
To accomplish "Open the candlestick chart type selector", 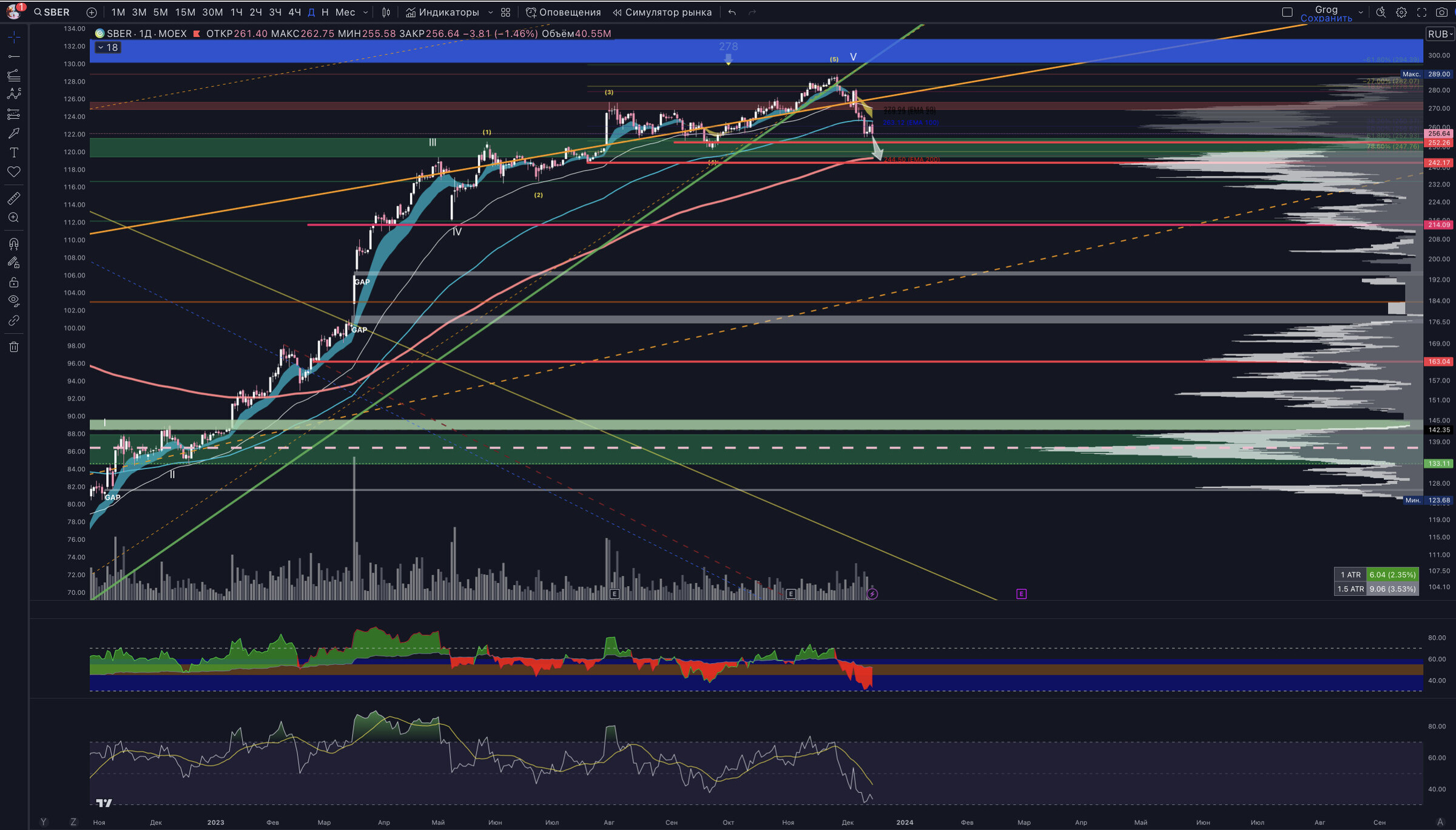I will [x=386, y=12].
